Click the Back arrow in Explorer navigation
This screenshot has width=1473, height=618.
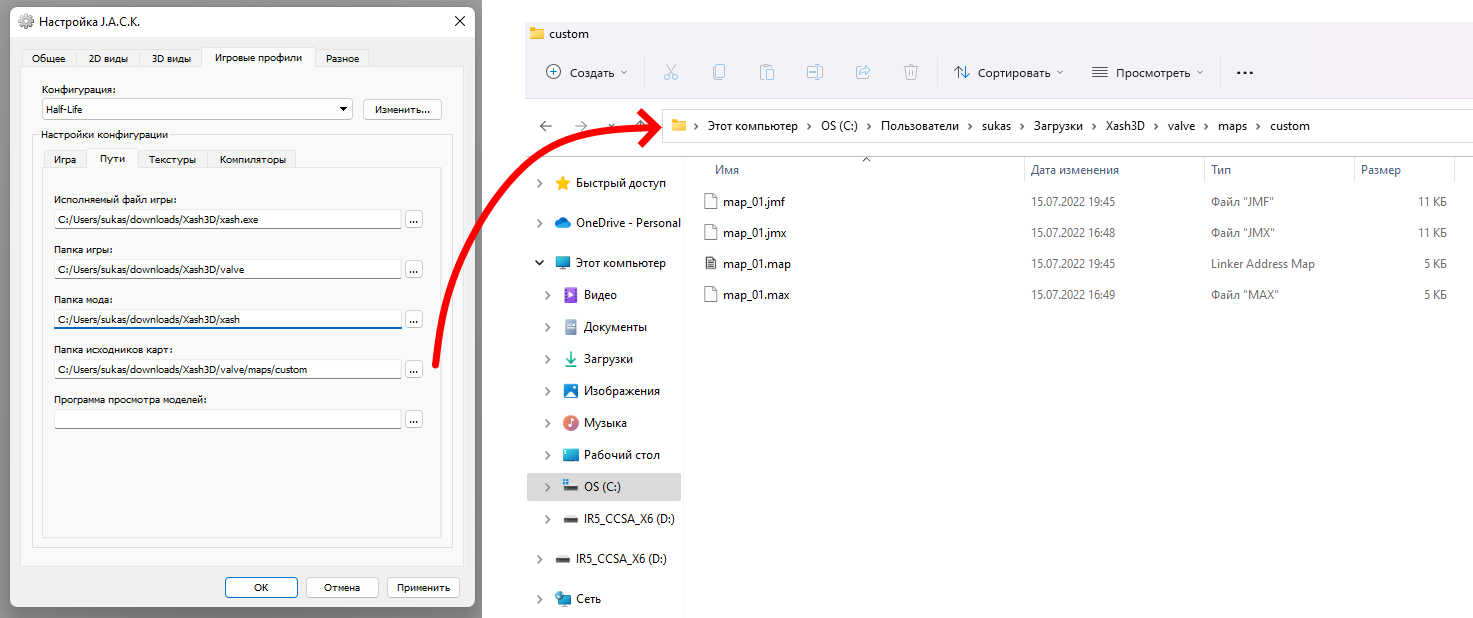(x=545, y=126)
